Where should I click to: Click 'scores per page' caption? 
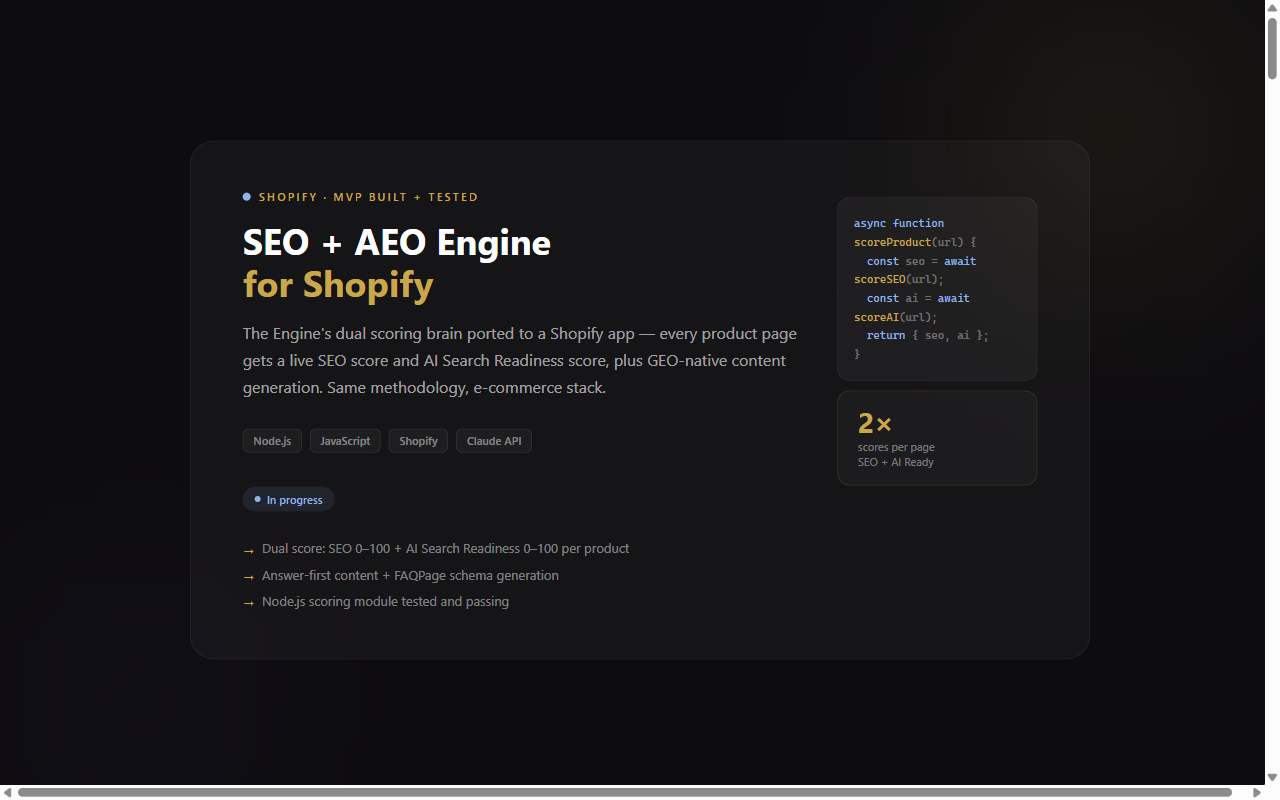(896, 447)
